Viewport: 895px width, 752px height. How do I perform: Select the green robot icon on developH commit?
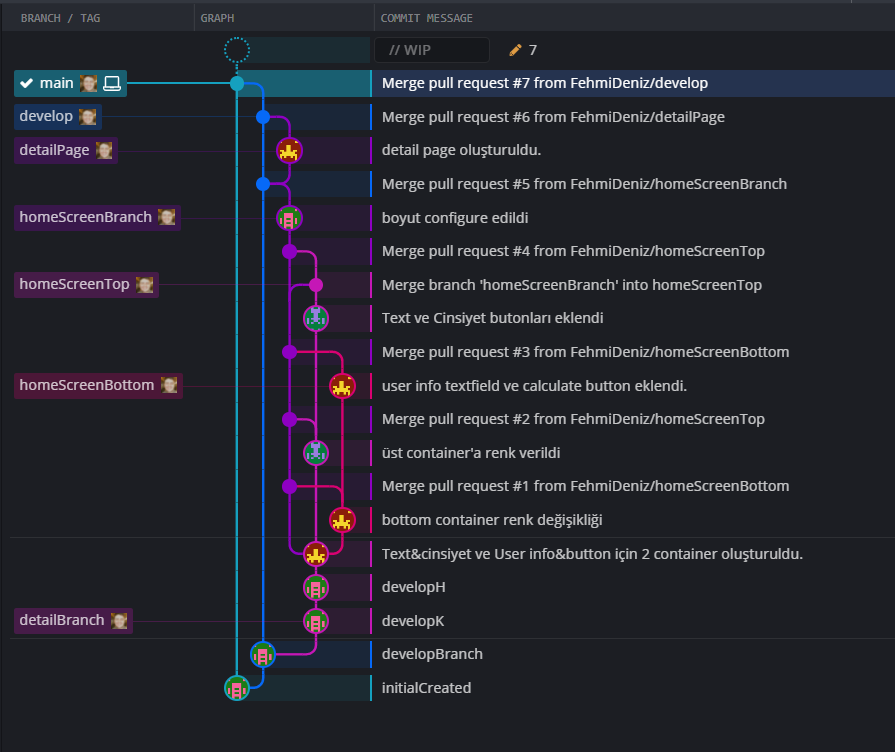pyautogui.click(x=316, y=587)
